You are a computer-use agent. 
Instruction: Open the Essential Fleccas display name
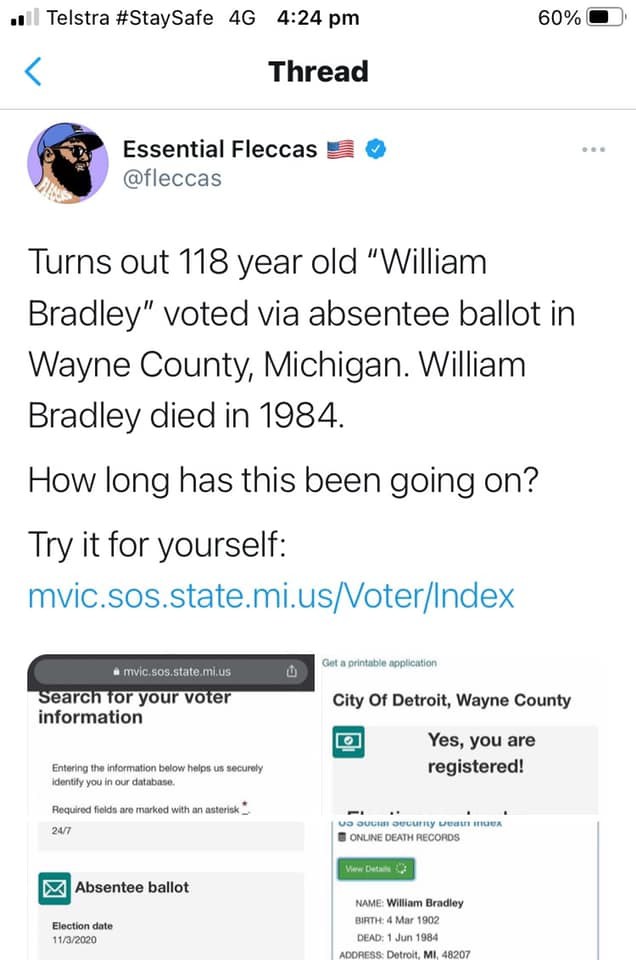[x=219, y=150]
